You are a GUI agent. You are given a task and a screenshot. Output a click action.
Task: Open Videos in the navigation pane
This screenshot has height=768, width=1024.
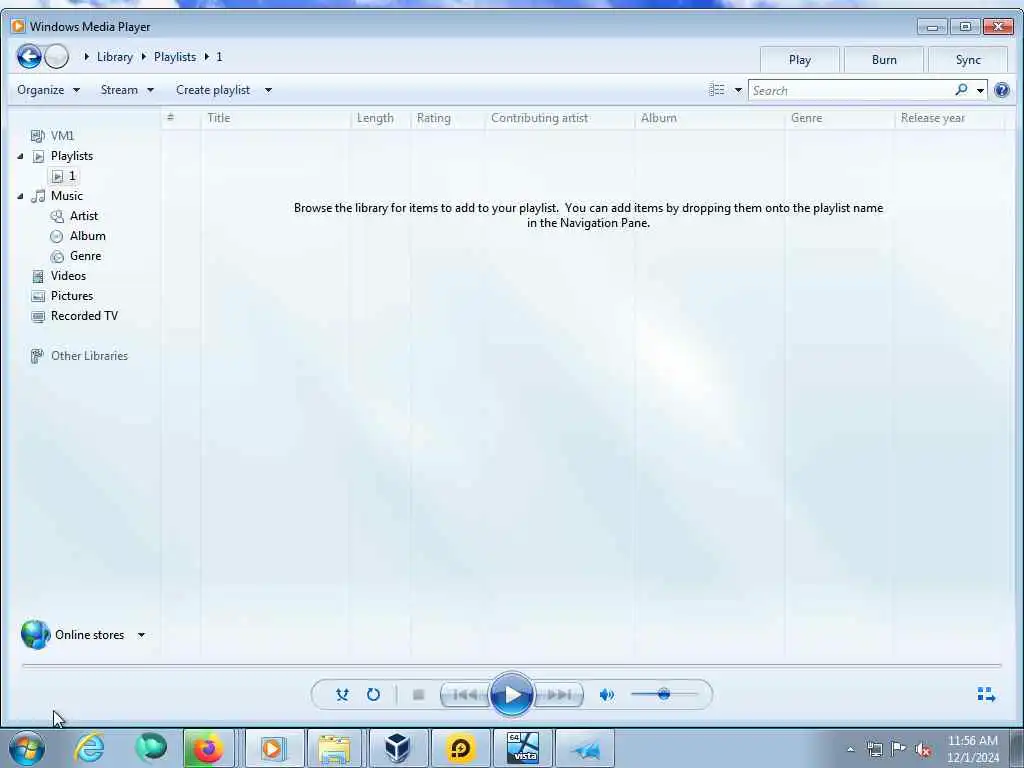(x=68, y=276)
